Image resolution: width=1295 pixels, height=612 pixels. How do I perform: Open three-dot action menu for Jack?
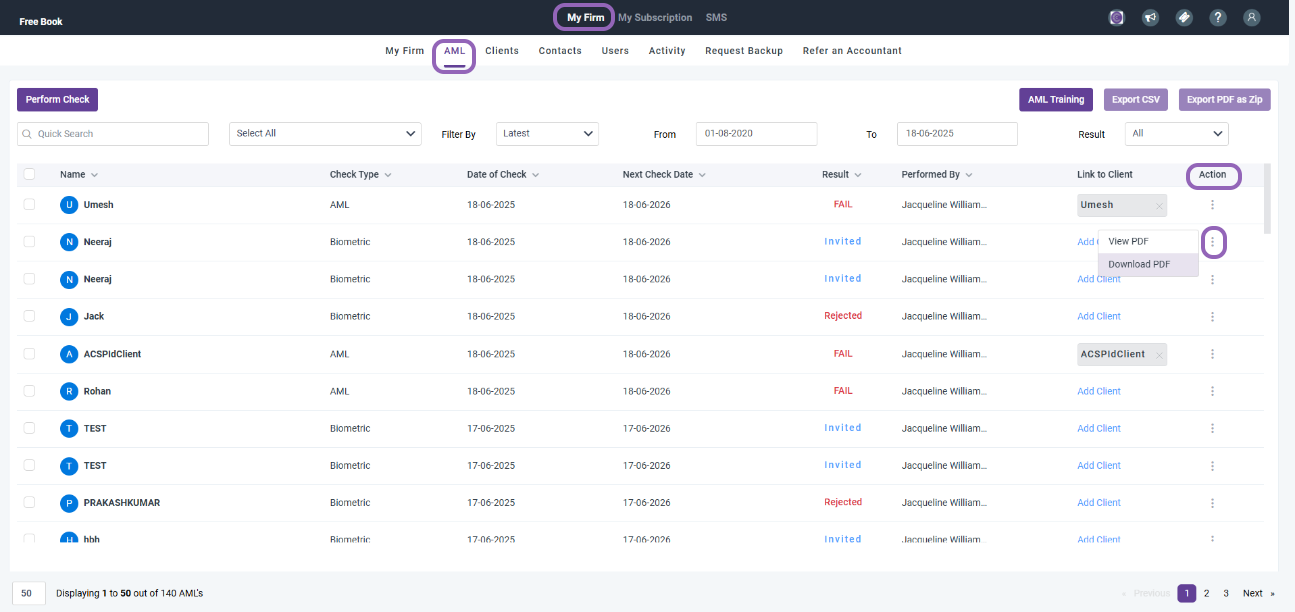click(x=1212, y=317)
